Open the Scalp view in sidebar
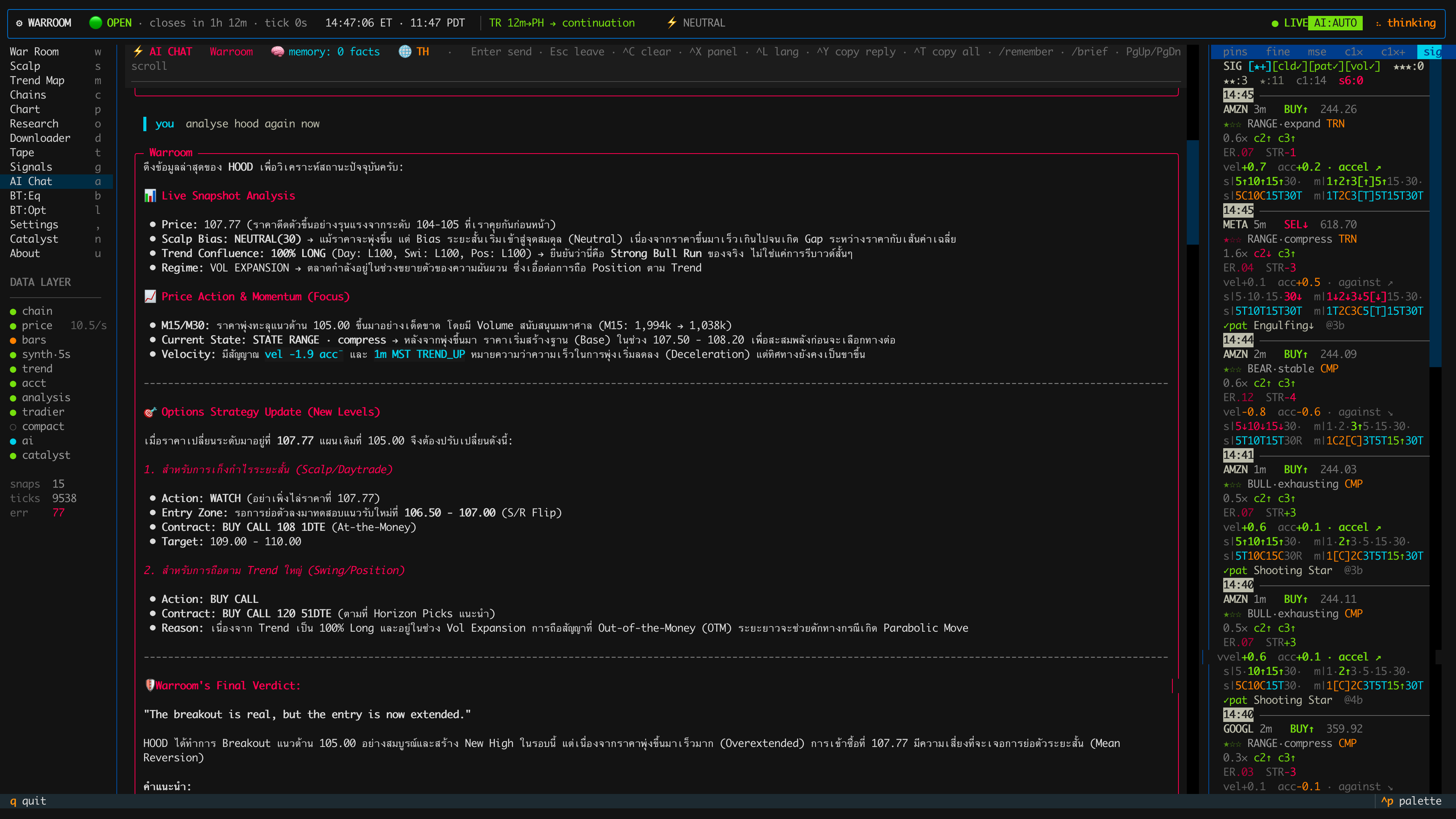This screenshot has height=819, width=1456. [x=56, y=66]
